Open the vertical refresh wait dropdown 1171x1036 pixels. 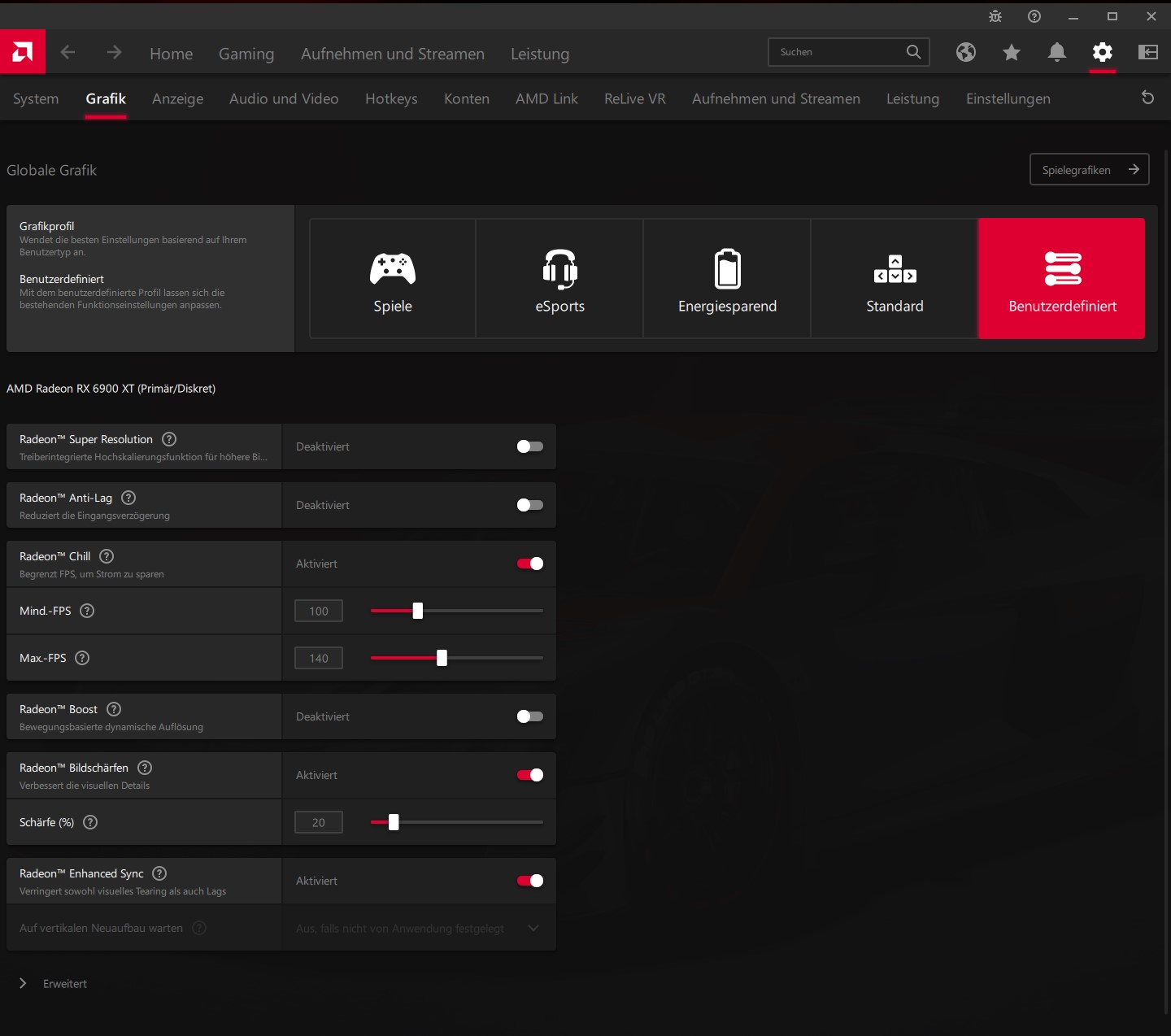(419, 928)
